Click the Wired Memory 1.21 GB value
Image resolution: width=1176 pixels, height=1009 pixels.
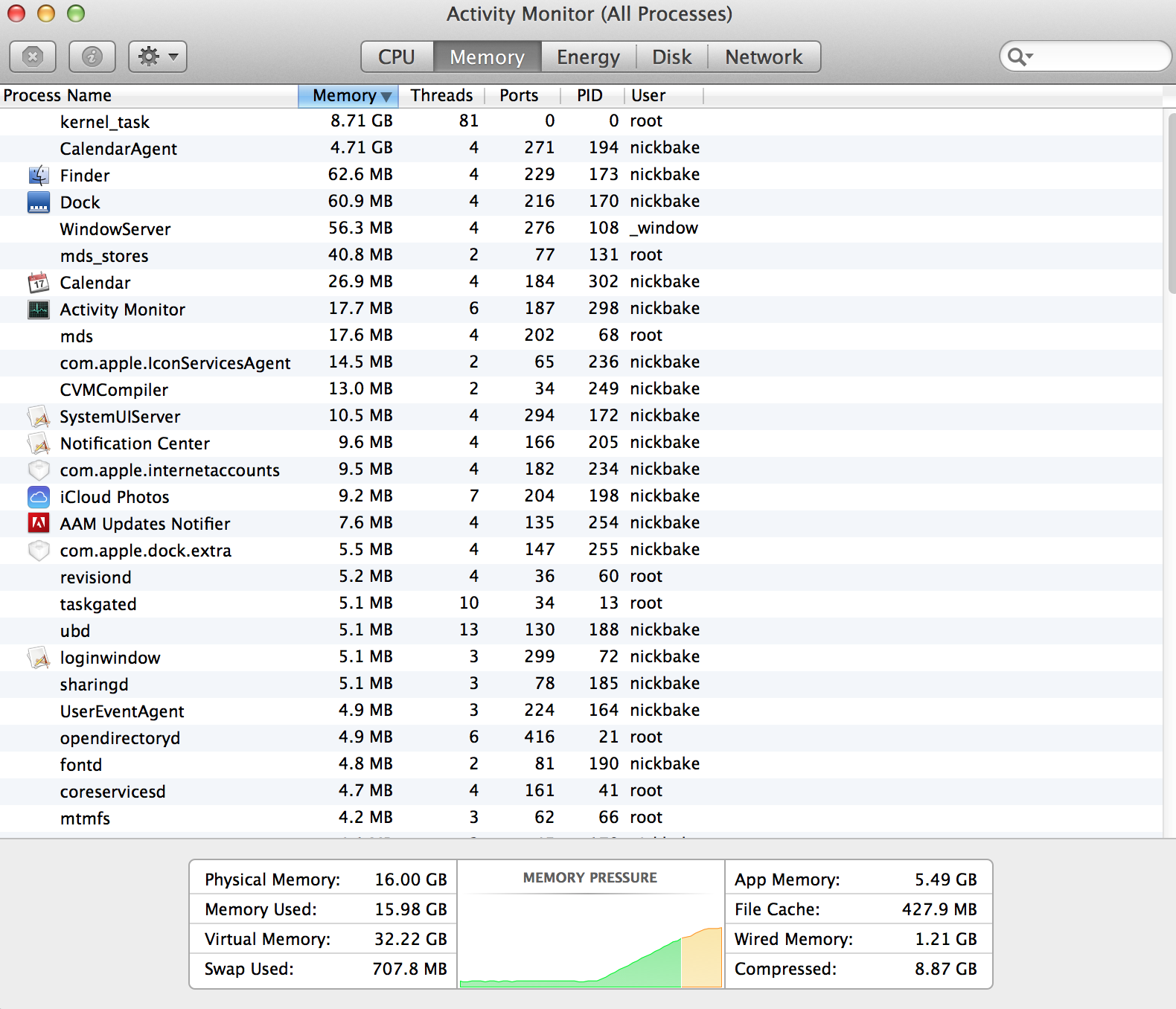pos(946,939)
